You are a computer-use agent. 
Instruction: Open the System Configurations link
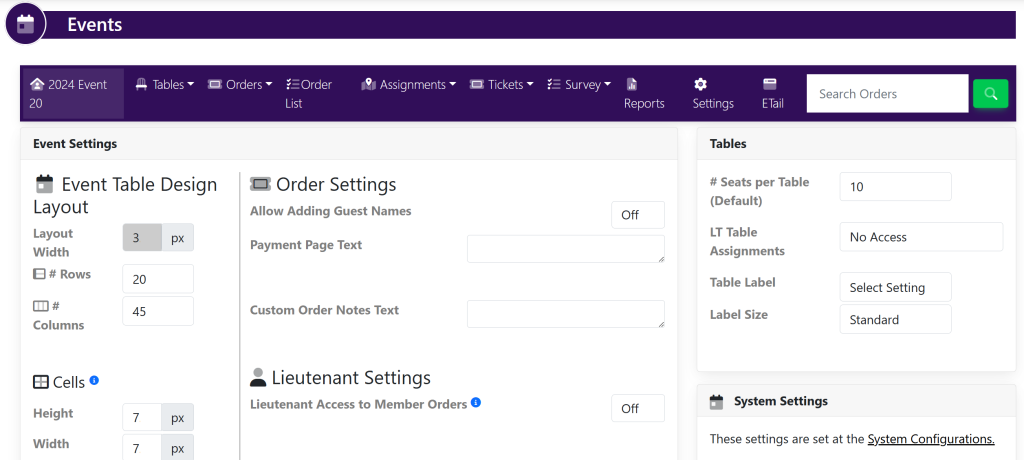click(930, 439)
